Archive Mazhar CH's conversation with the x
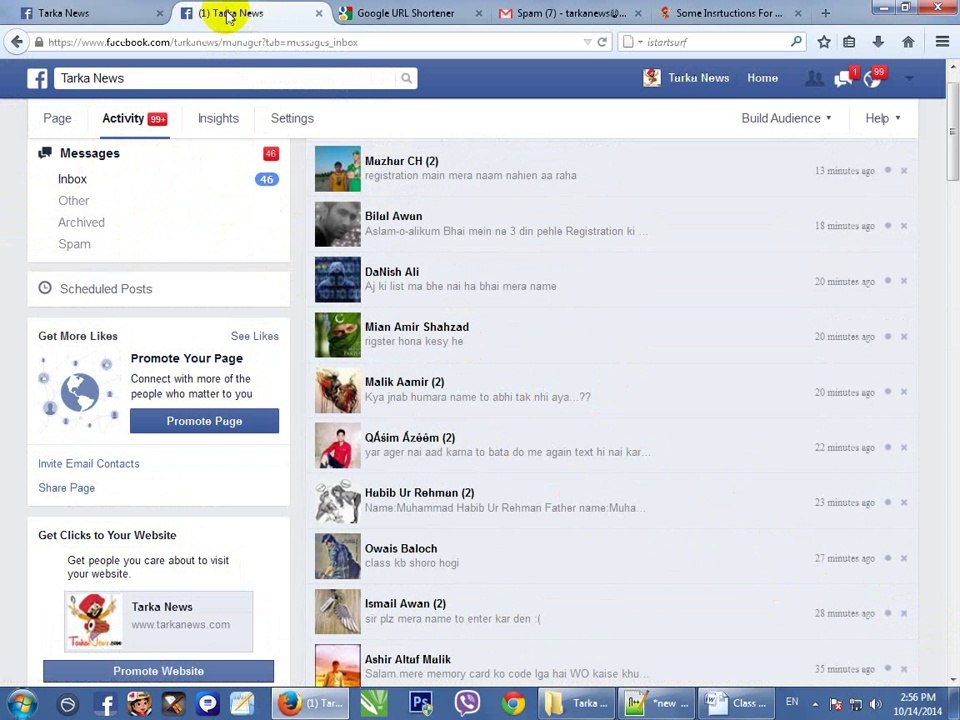 [x=904, y=170]
